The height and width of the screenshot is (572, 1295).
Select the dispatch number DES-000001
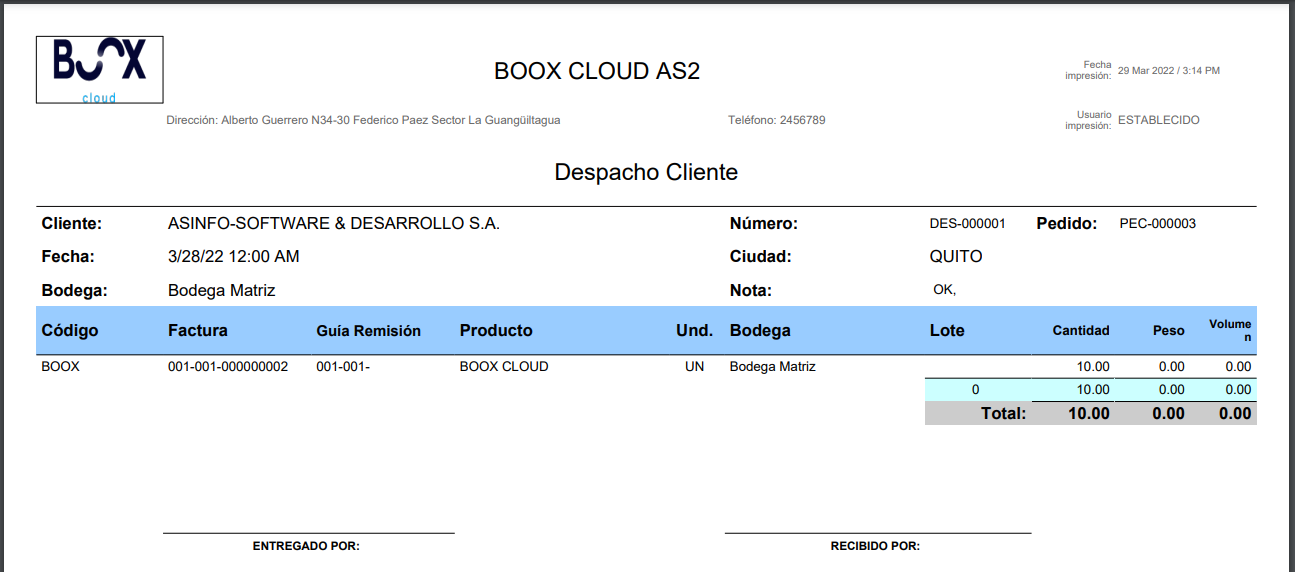pyautogui.click(x=967, y=224)
